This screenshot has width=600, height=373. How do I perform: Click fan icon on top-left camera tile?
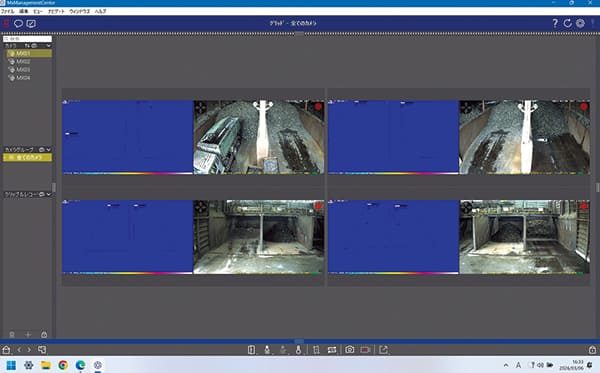click(x=201, y=108)
